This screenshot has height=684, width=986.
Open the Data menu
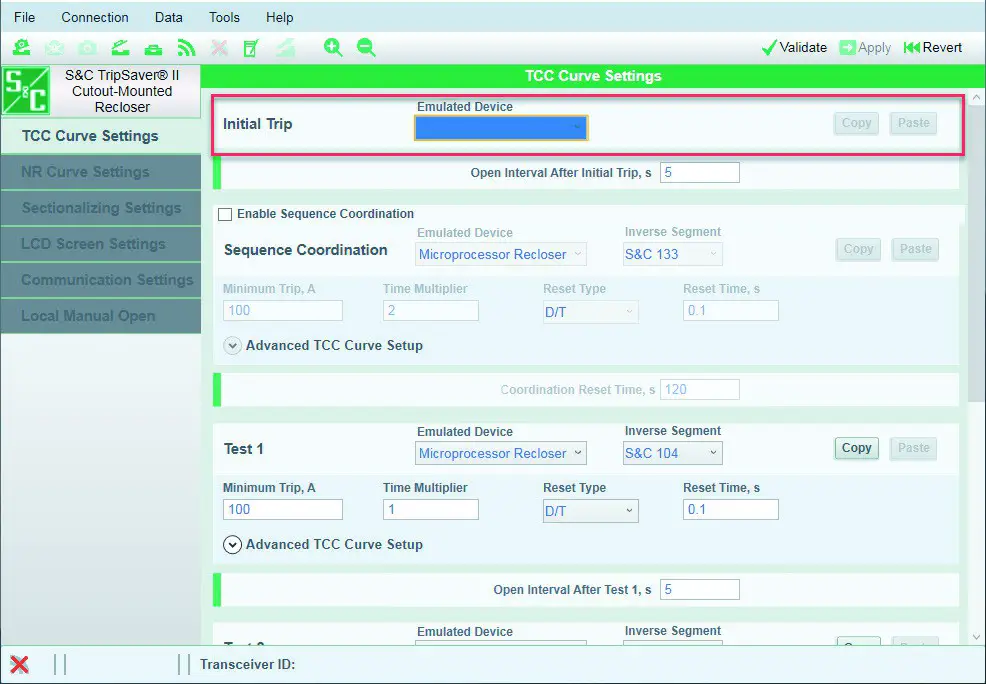(x=169, y=17)
